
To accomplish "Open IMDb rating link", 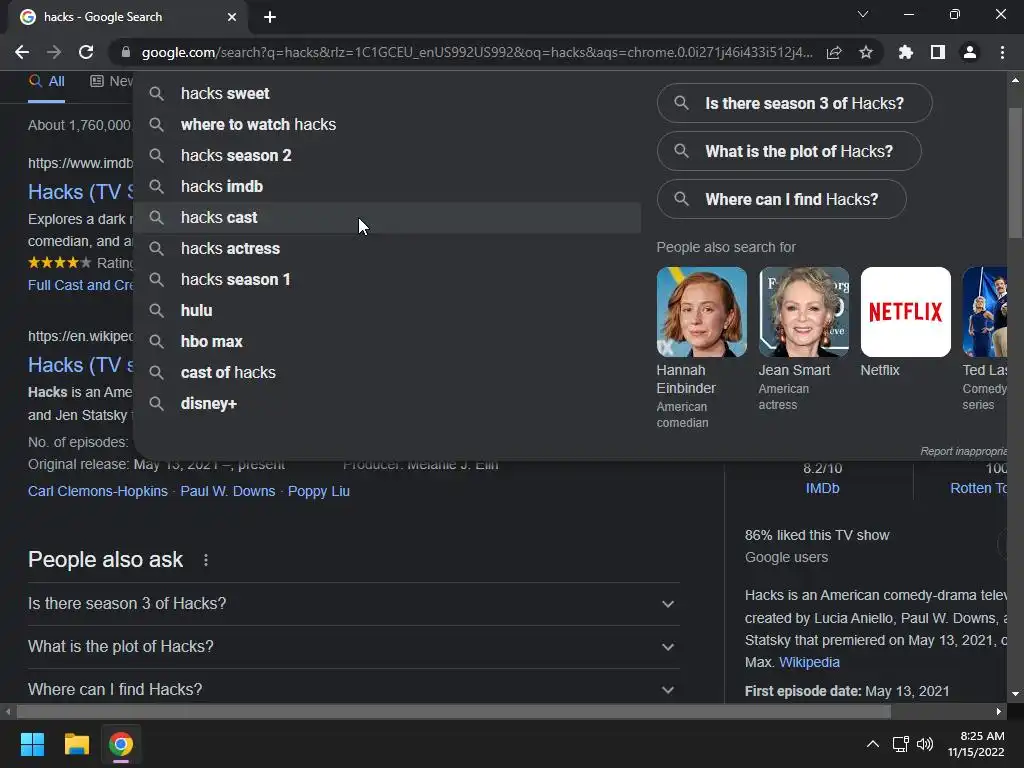I will 822,488.
